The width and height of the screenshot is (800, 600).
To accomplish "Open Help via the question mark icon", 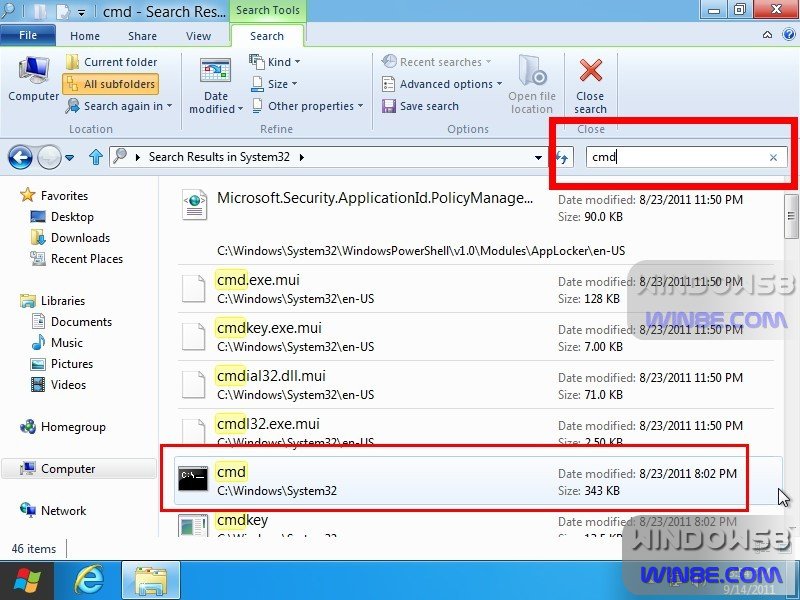I will [x=789, y=35].
